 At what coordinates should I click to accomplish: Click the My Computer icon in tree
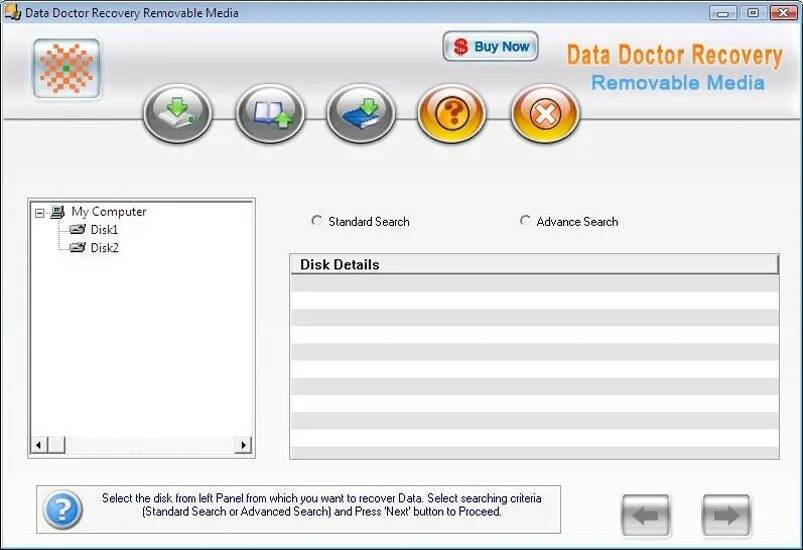pyautogui.click(x=57, y=211)
